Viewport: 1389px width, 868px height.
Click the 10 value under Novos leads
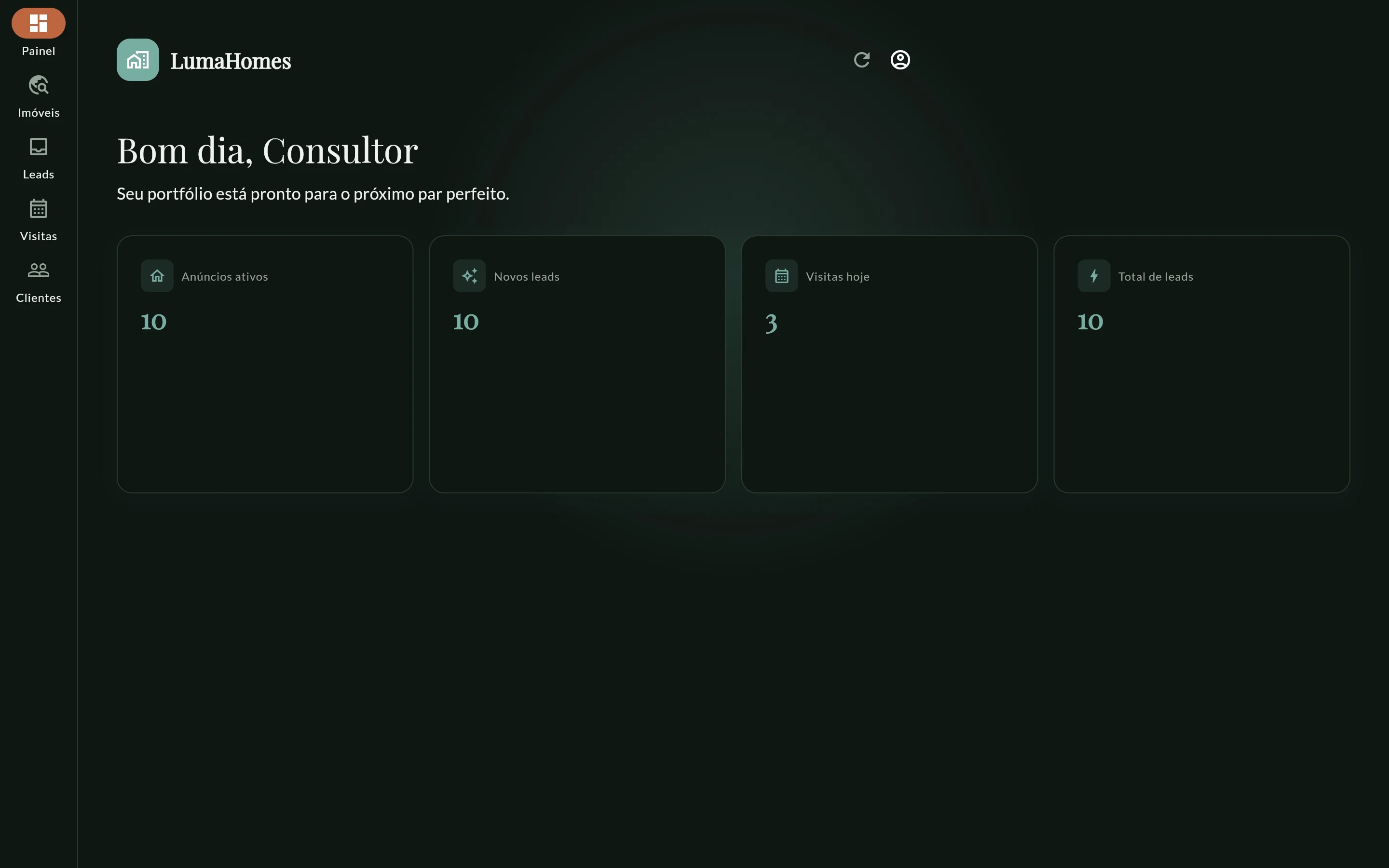[x=466, y=322]
